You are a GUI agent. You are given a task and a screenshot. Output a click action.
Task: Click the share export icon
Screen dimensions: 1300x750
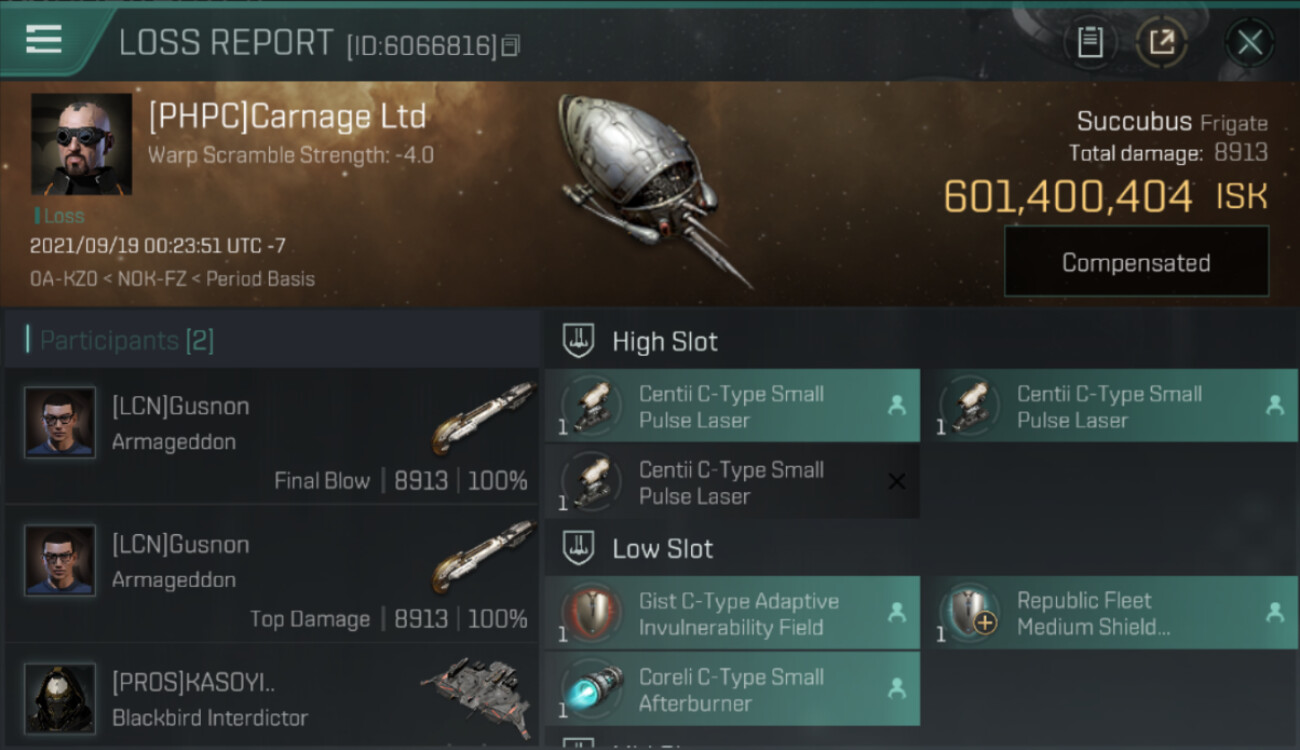pos(1162,42)
